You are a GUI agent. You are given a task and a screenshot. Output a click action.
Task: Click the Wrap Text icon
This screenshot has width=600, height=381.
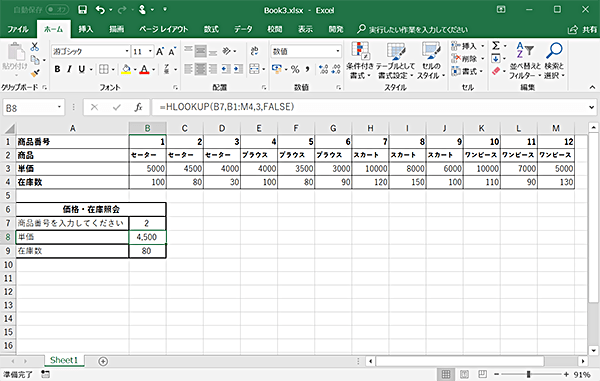pos(254,51)
